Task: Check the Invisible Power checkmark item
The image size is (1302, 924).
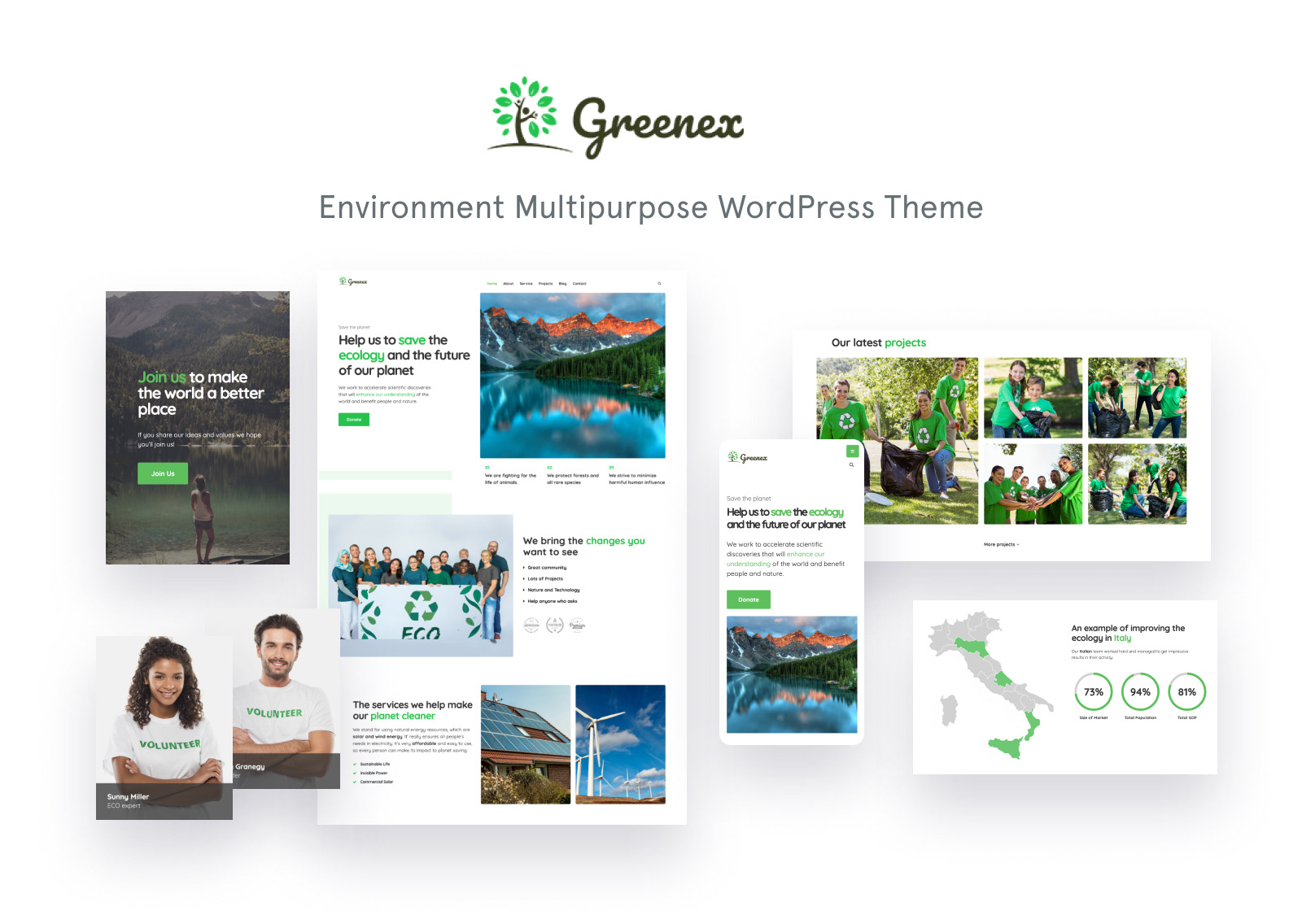Action: point(356,773)
